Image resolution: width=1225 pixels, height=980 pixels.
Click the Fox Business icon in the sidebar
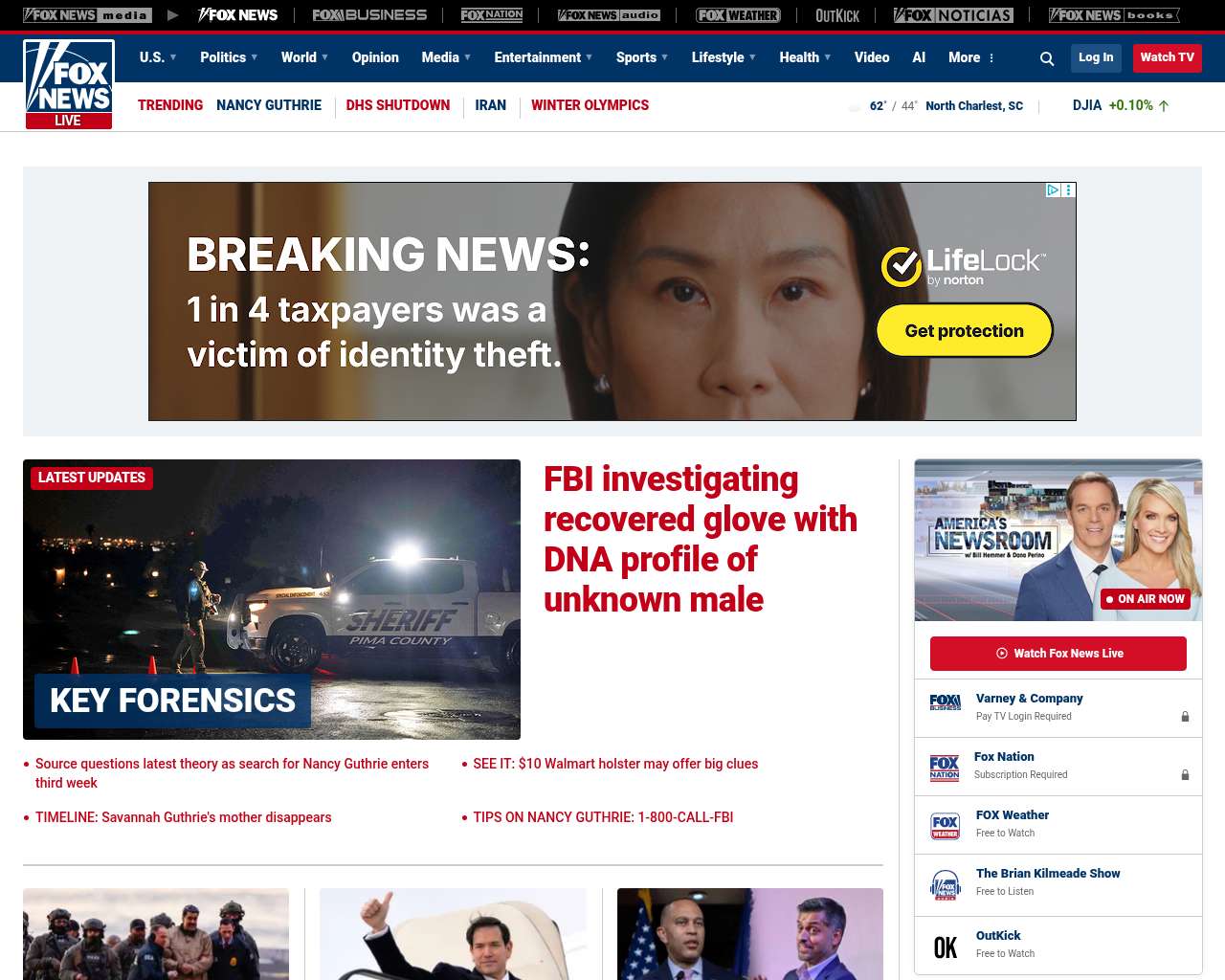(x=946, y=702)
